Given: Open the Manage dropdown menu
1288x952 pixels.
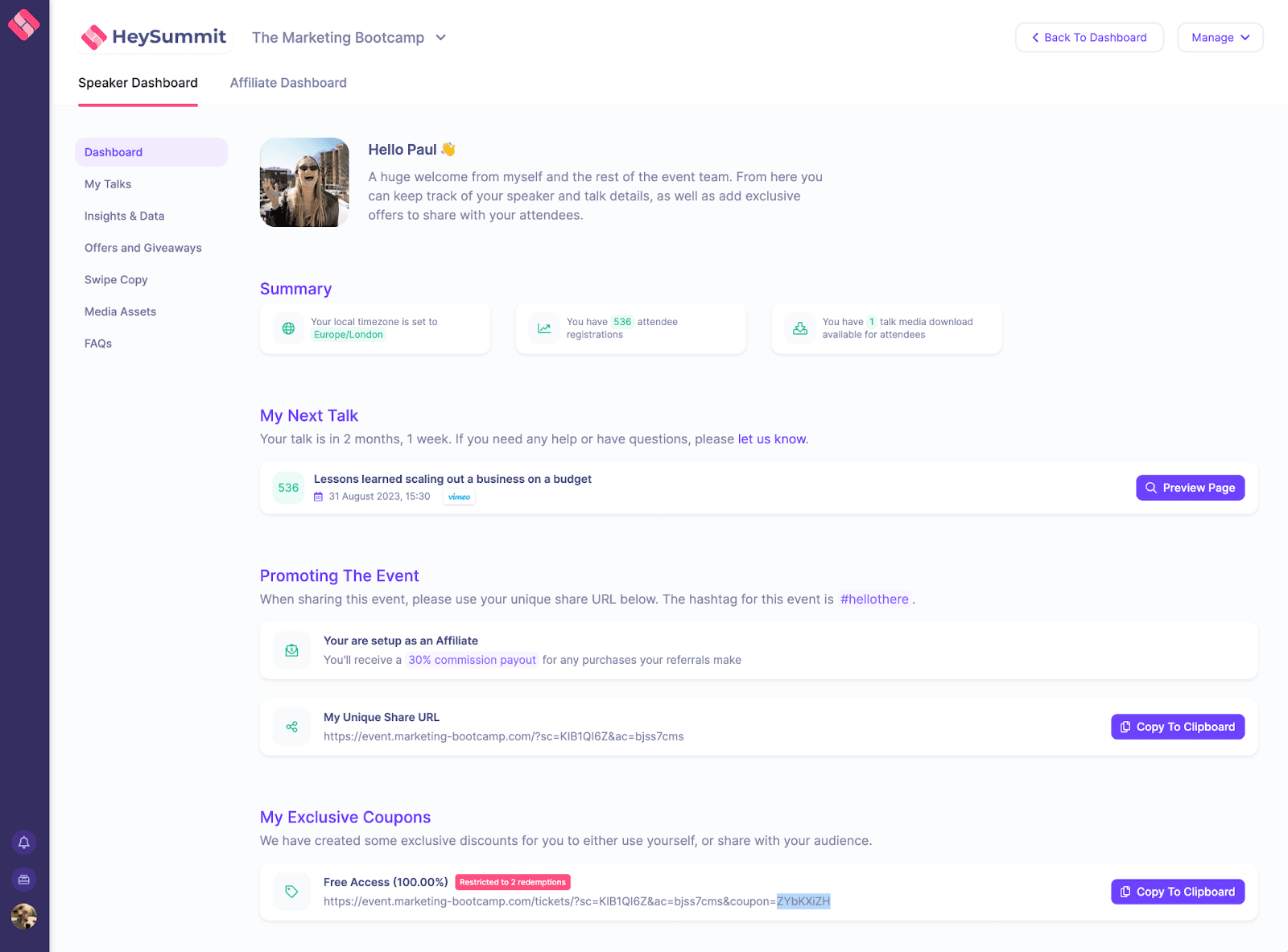Looking at the screenshot, I should [1220, 38].
